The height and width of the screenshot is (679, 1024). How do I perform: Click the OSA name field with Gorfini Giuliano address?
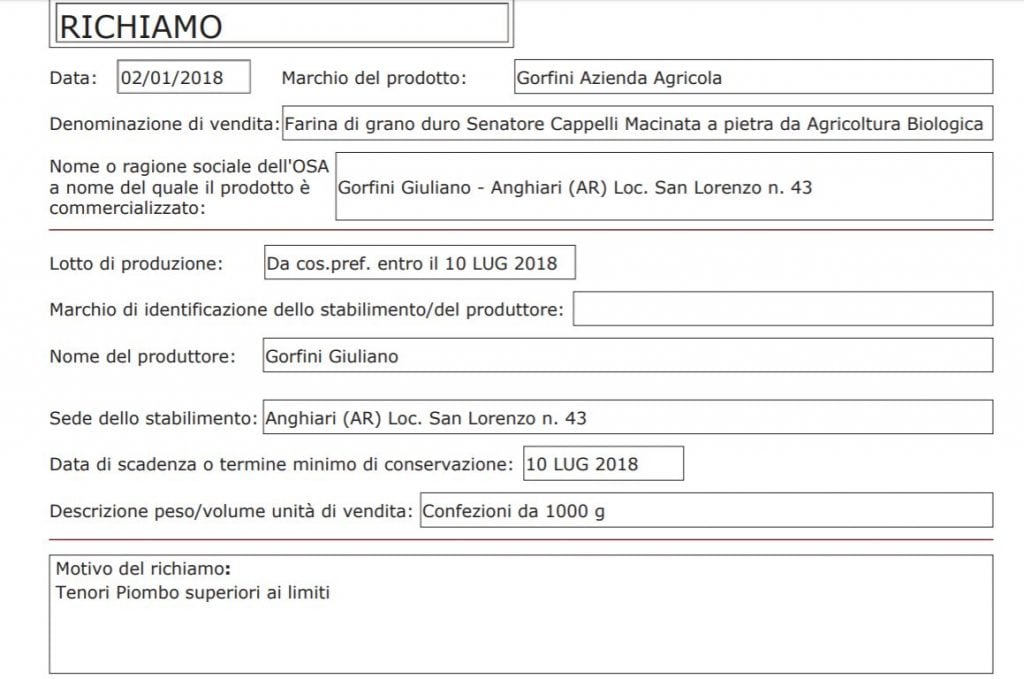pyautogui.click(x=664, y=187)
